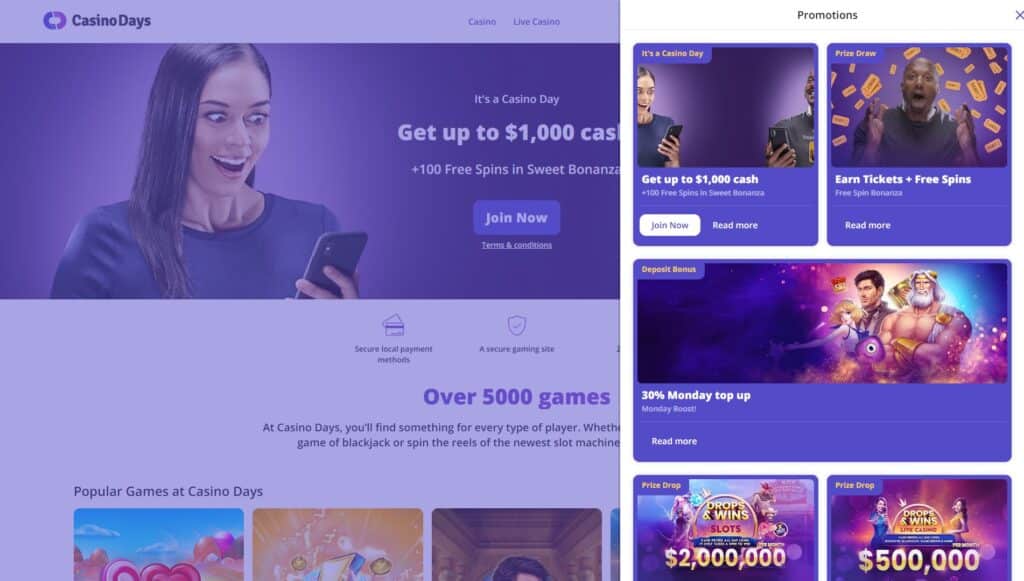Read more about 30% Monday top up
1024x581 pixels.
click(x=674, y=441)
